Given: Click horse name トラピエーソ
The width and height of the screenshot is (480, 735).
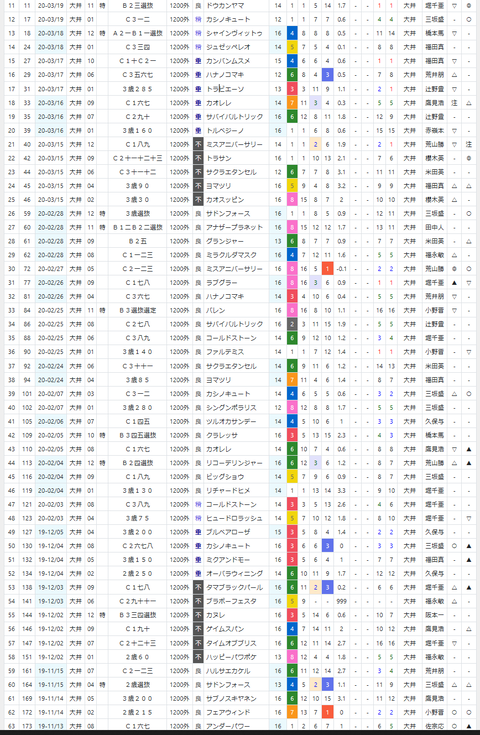Looking at the screenshot, I should [225, 89].
